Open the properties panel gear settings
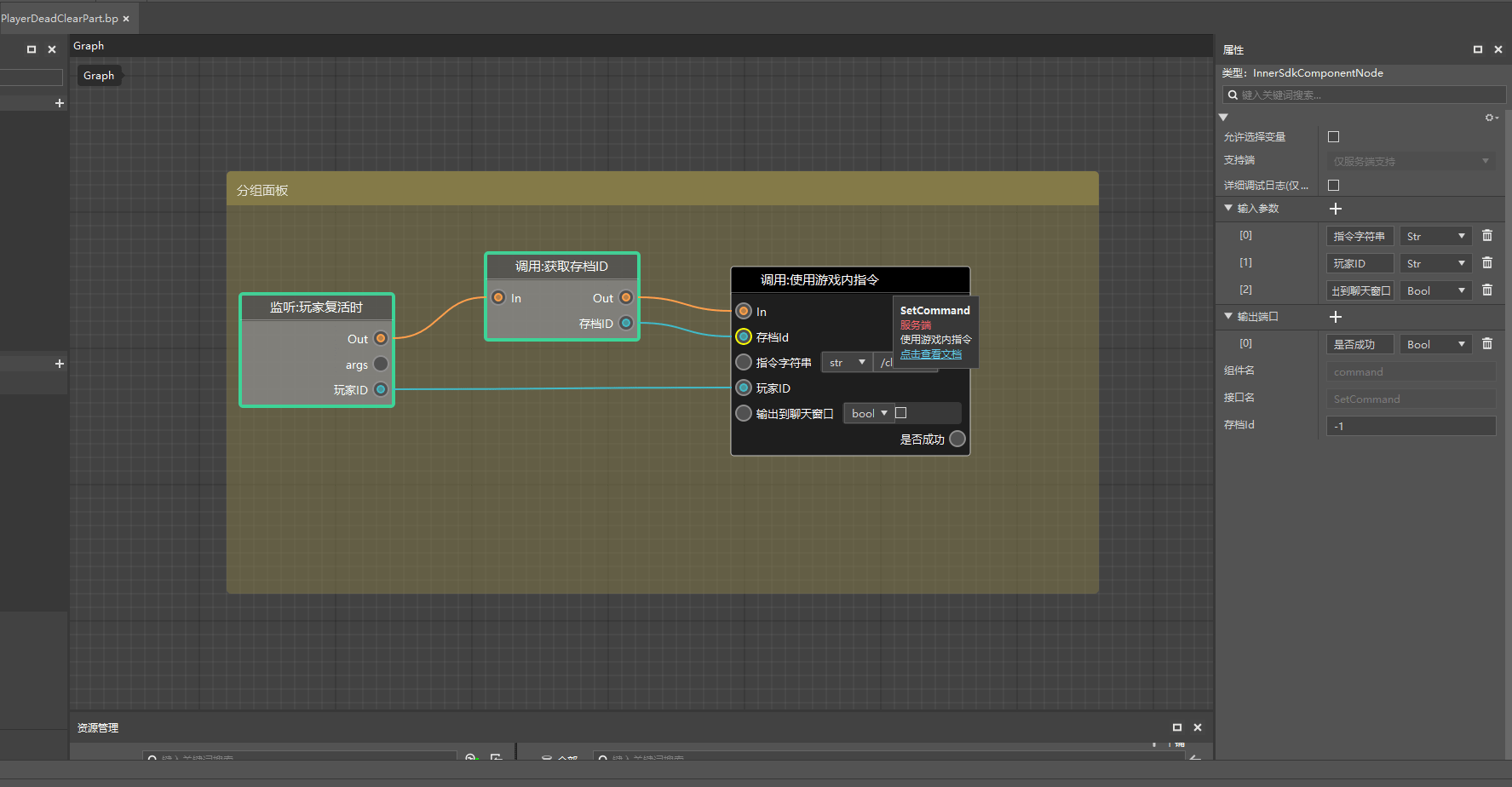The width and height of the screenshot is (1512, 787). tap(1491, 118)
